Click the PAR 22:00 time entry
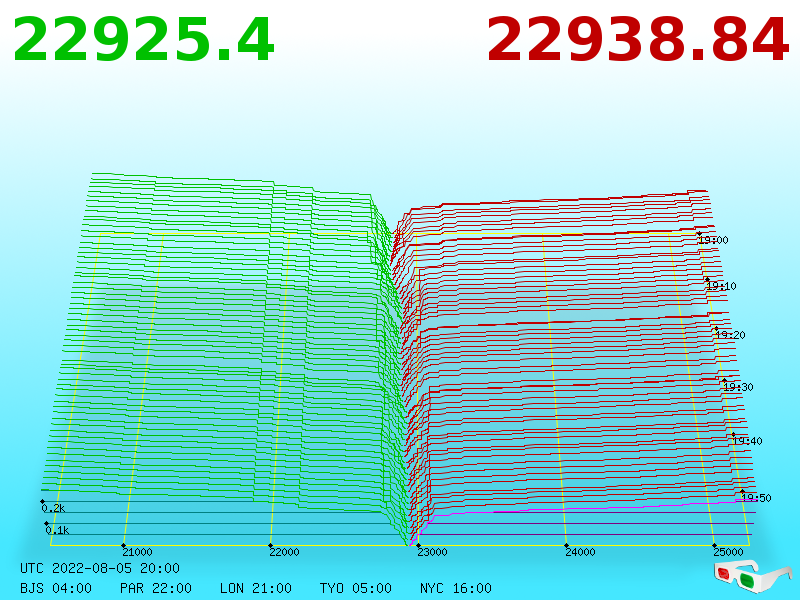 [x=156, y=588]
